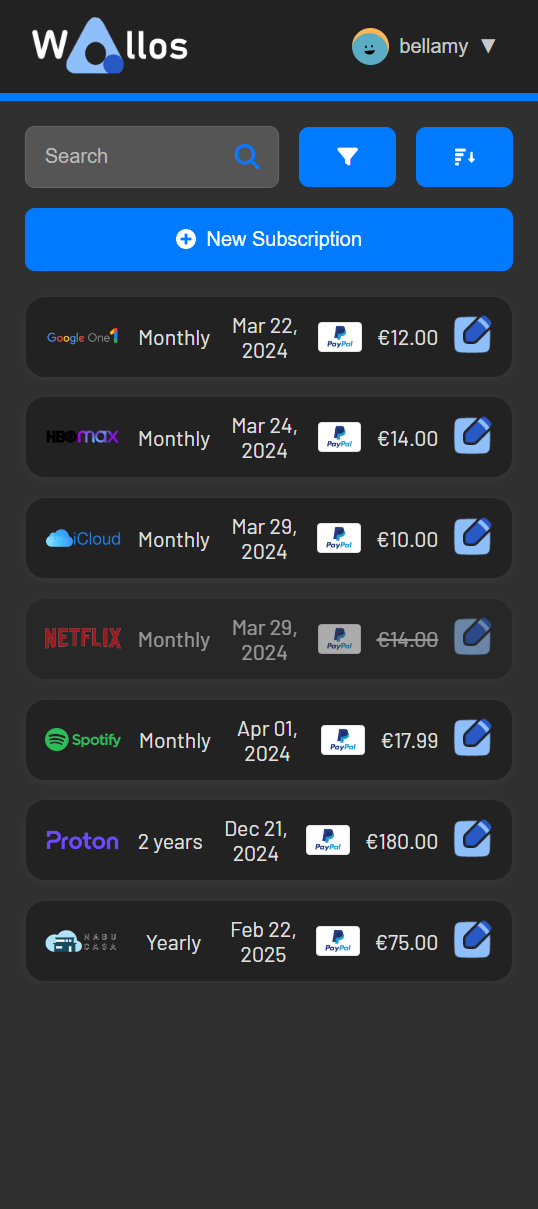Edit the HBO Max subscription
Screen dimensions: 538x1209
tap(473, 436)
